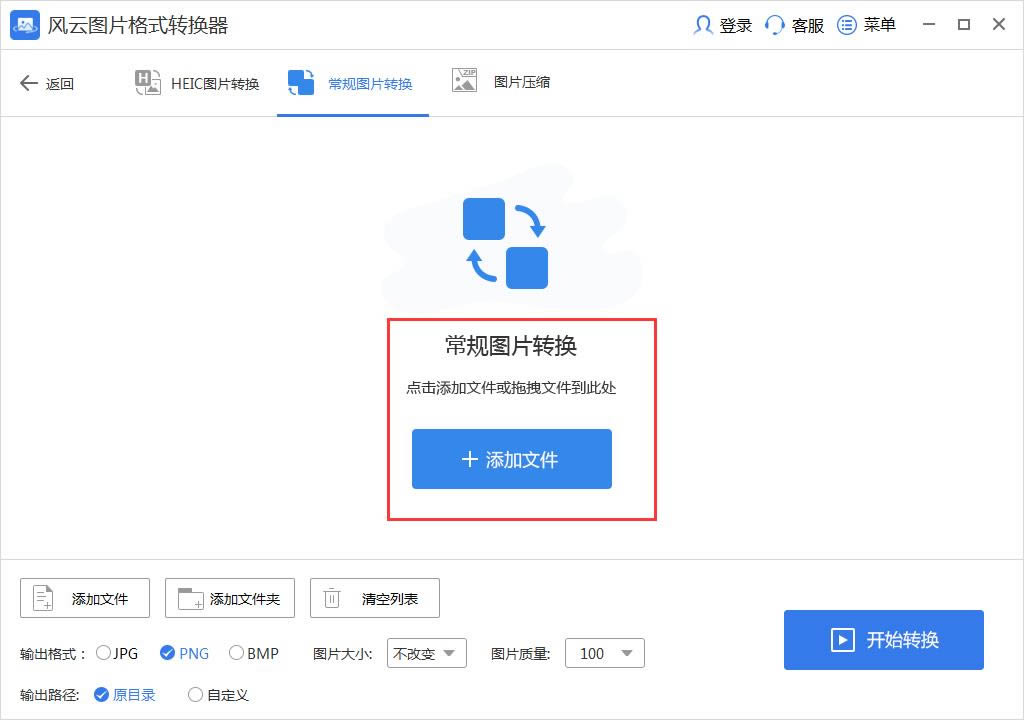Select BMP output format radio
This screenshot has width=1024, height=720.
click(236, 653)
